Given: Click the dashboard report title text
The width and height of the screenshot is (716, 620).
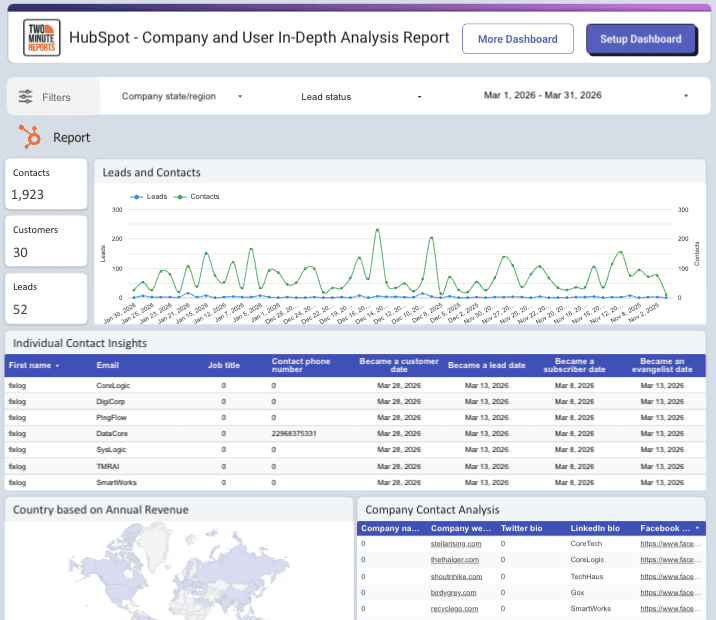Looking at the screenshot, I should (x=259, y=37).
